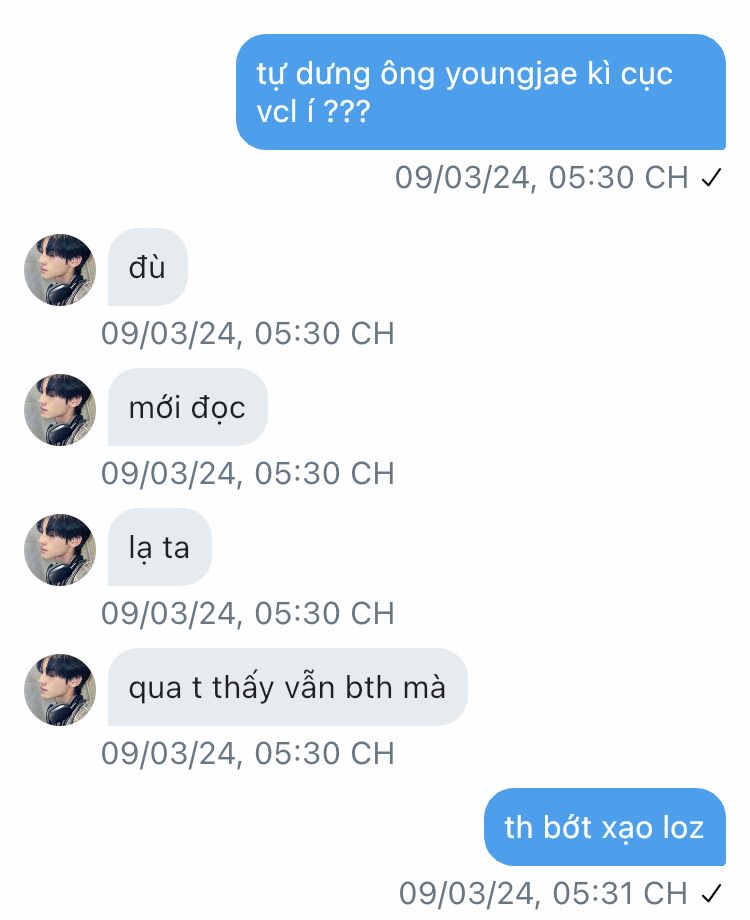Click the timestamp under the first blue message
The width and height of the screenshot is (750, 920).
point(541,177)
